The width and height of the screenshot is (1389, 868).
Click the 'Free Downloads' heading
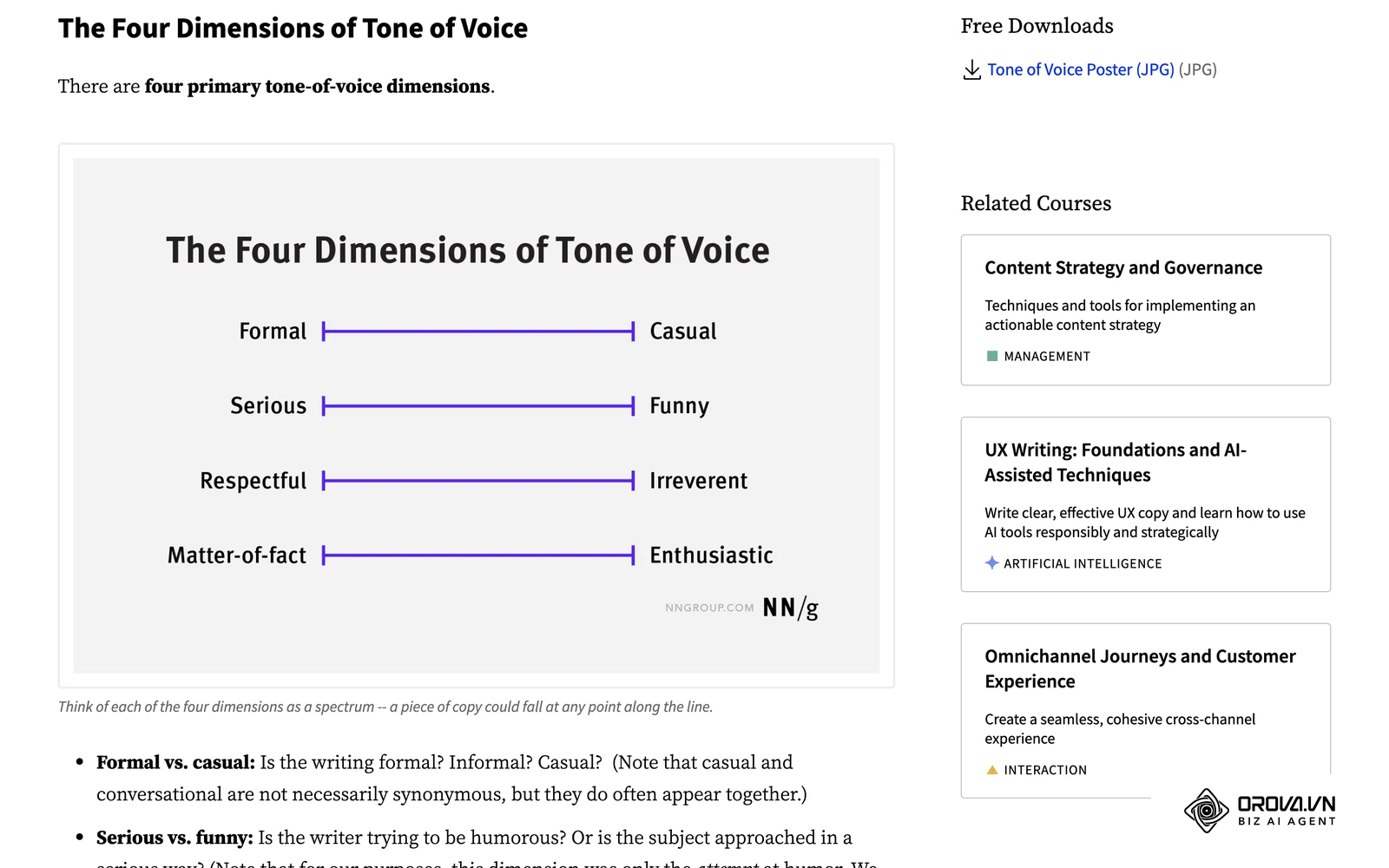click(1037, 26)
